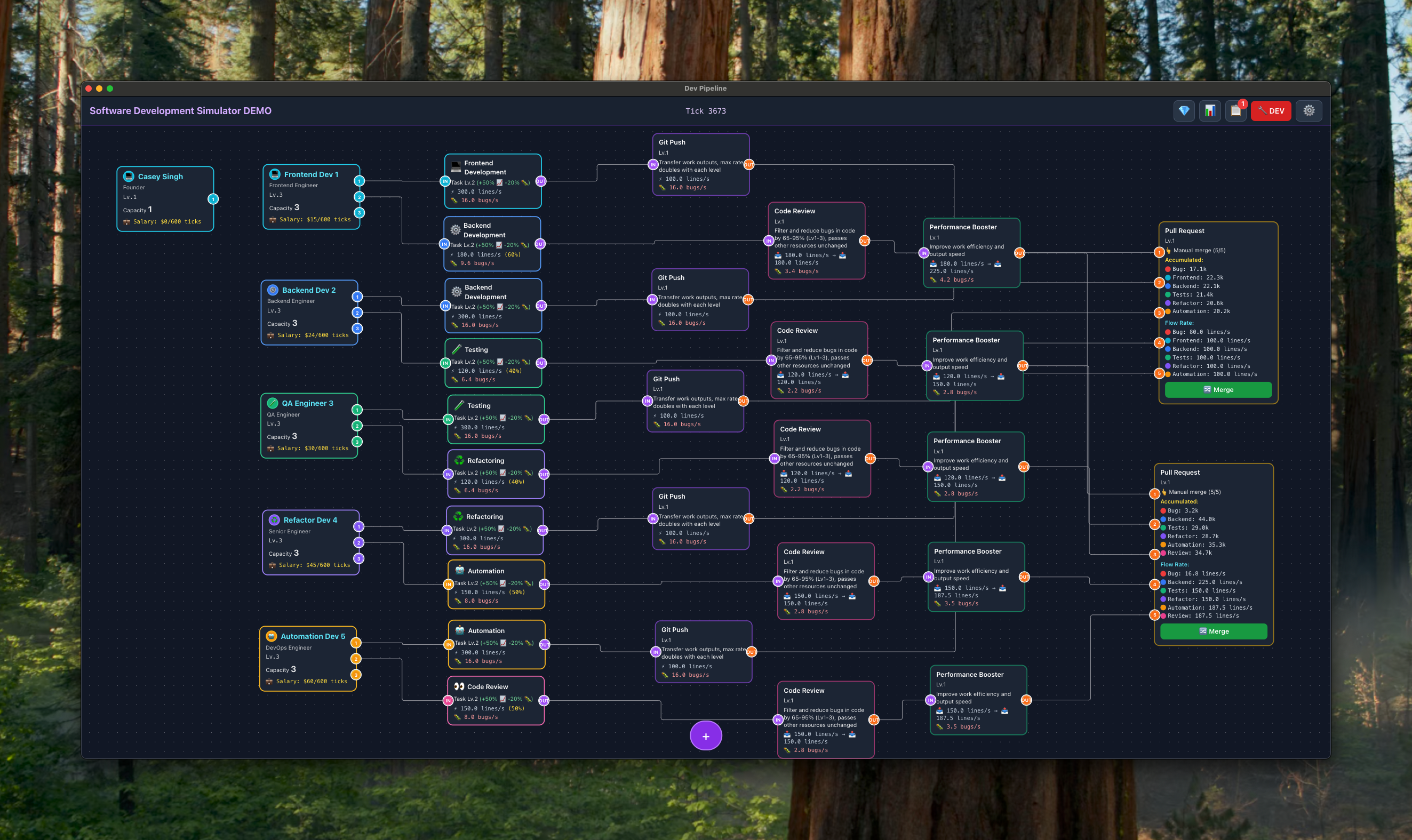Select output port 2 on Frontend Dev 1
This screenshot has height=840, width=1412.
click(x=359, y=197)
